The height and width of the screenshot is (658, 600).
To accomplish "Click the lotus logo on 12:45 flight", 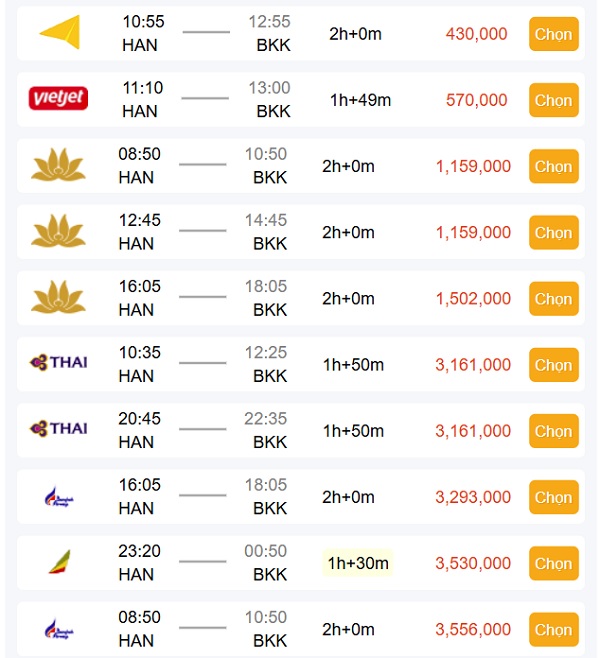I will (x=59, y=232).
